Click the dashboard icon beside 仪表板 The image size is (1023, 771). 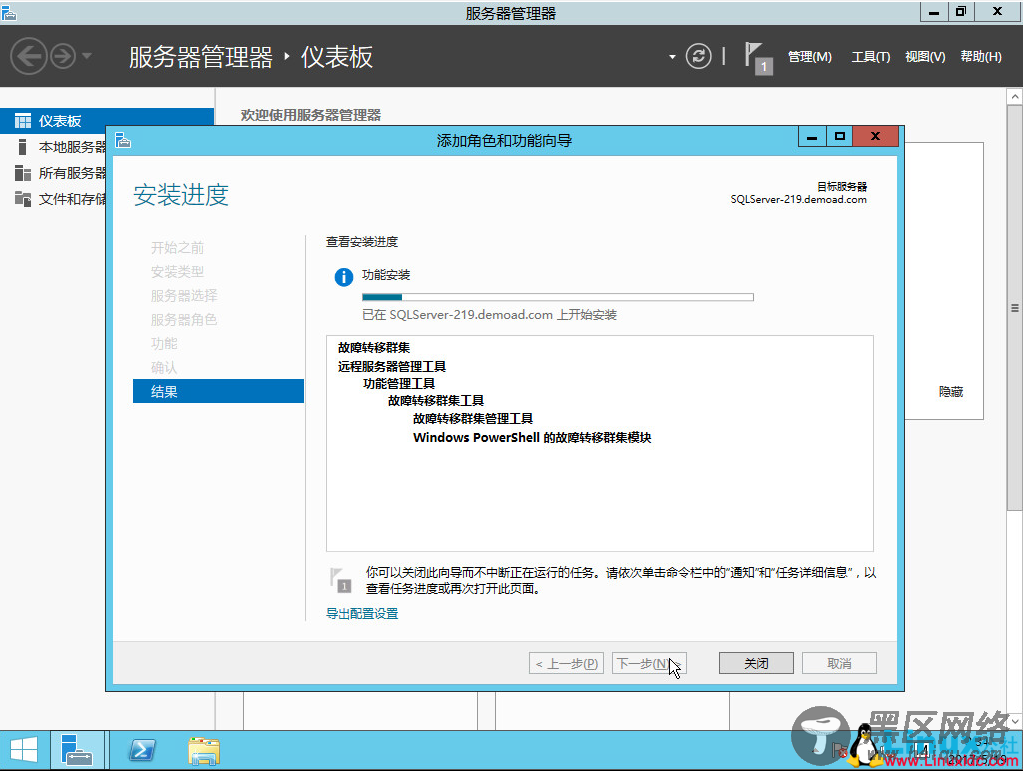tap(23, 121)
